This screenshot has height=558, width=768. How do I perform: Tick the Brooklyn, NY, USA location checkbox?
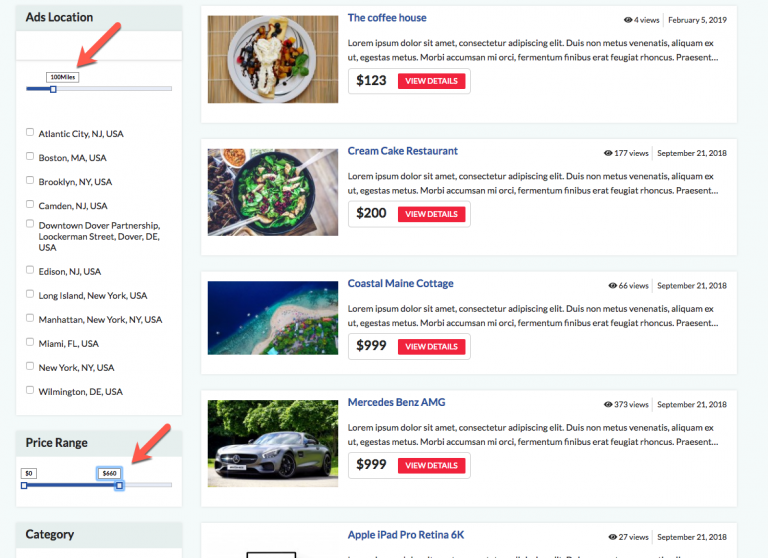(x=30, y=180)
